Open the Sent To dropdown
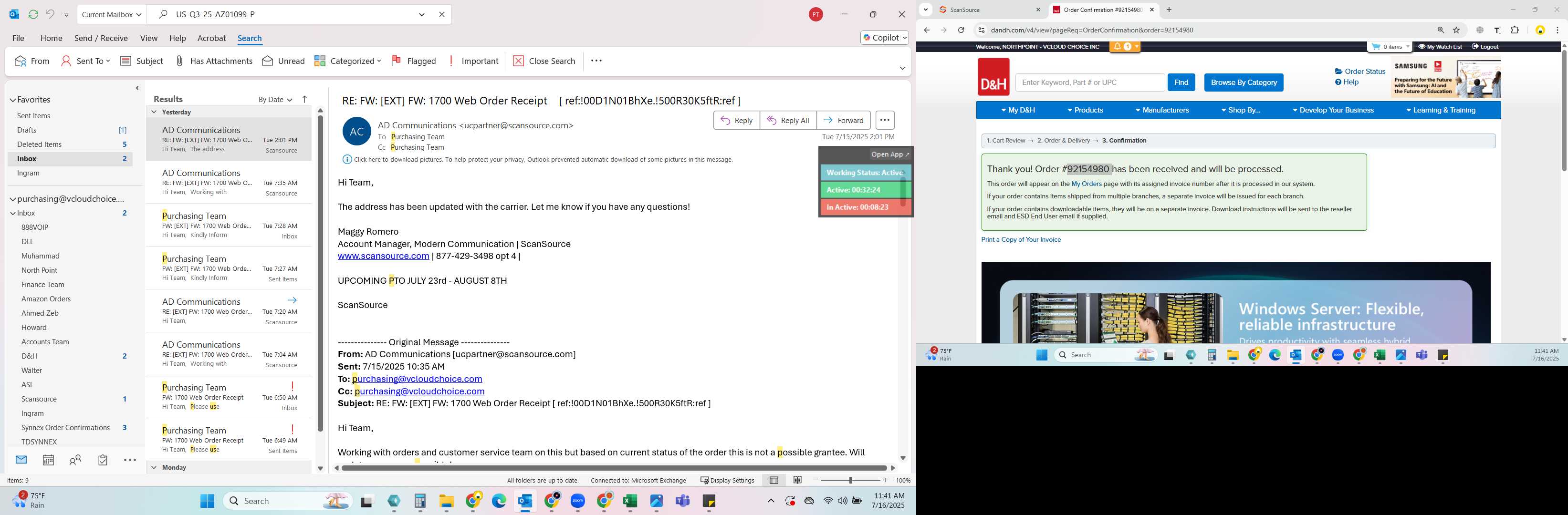The width and height of the screenshot is (1568, 515). point(86,61)
